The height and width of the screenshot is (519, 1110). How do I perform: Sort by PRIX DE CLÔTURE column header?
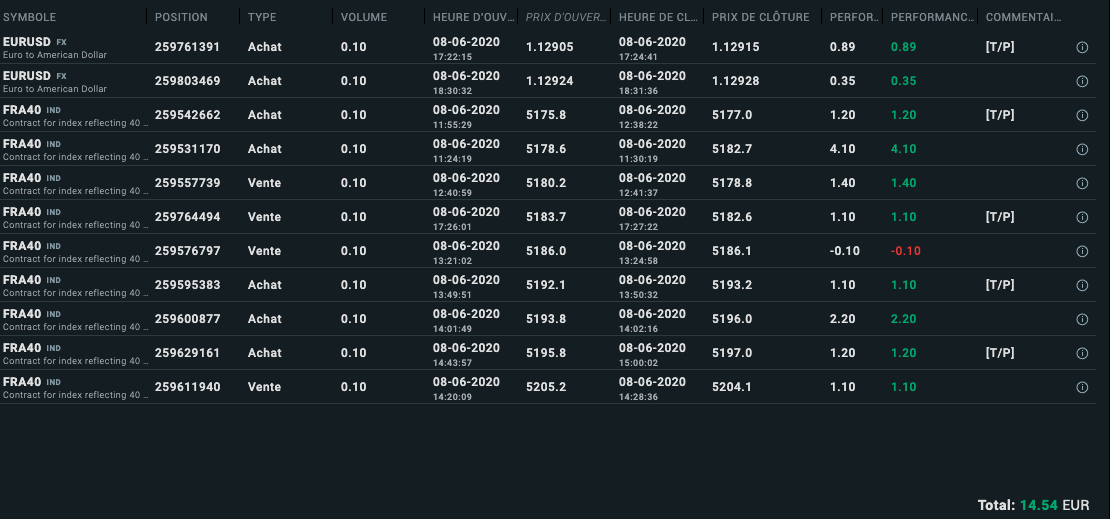[x=760, y=18]
